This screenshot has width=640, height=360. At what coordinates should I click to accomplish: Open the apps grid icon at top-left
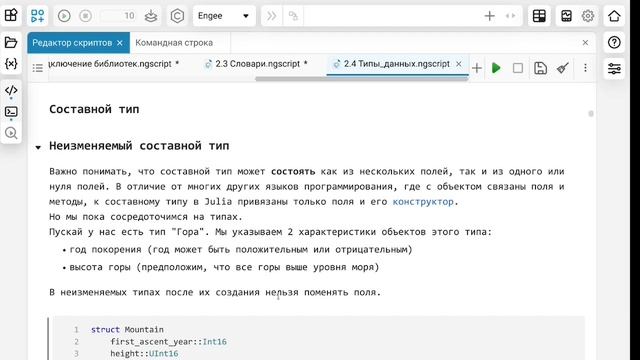(11, 16)
